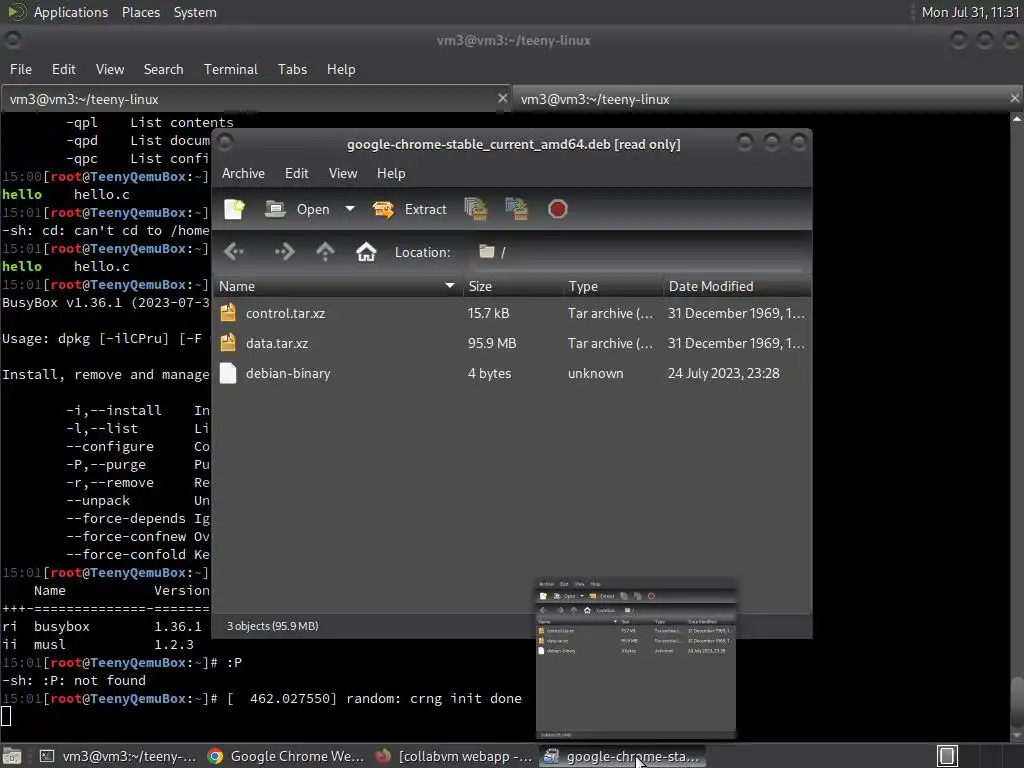Open the System menu
1024x768 pixels.
[x=195, y=12]
